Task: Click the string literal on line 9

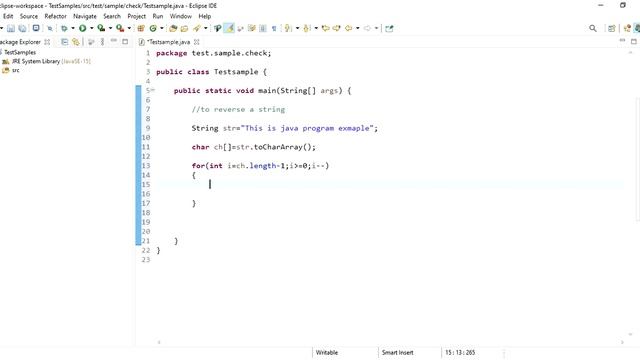Action: click(x=307, y=128)
